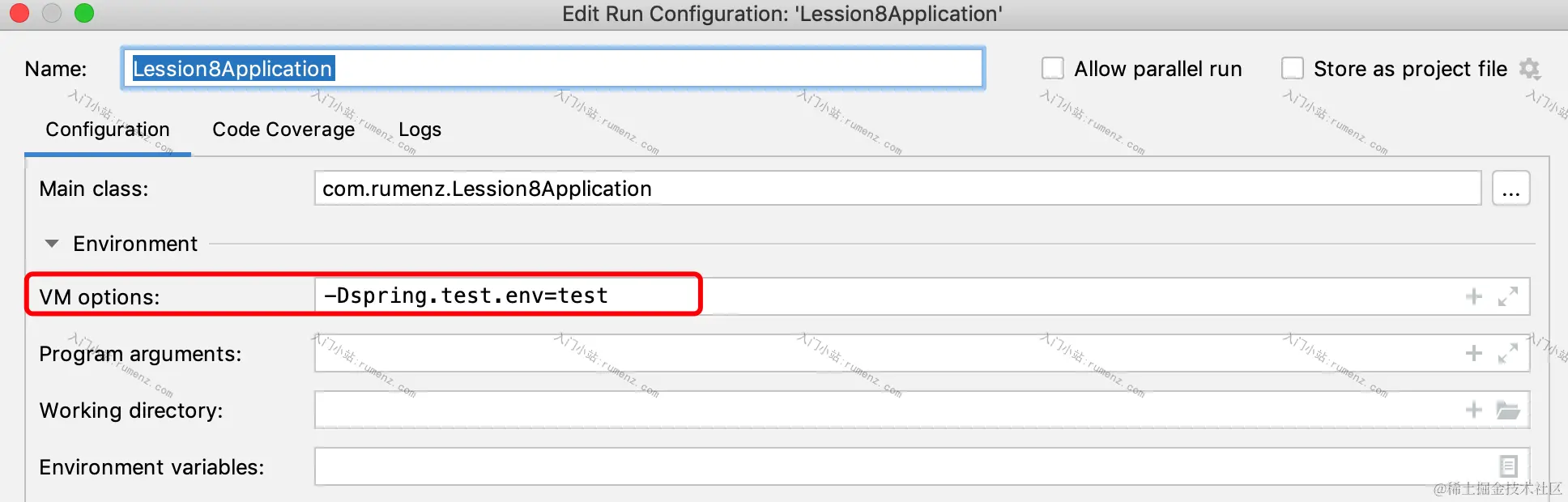Open Environment variables editor icon

coord(1508,466)
